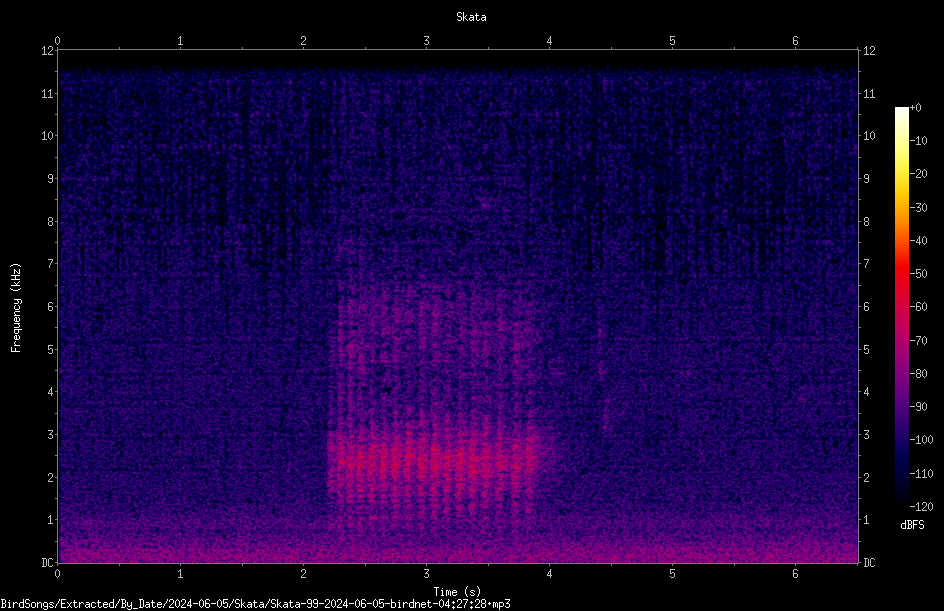Click the DC label on the left axis

click(47, 562)
